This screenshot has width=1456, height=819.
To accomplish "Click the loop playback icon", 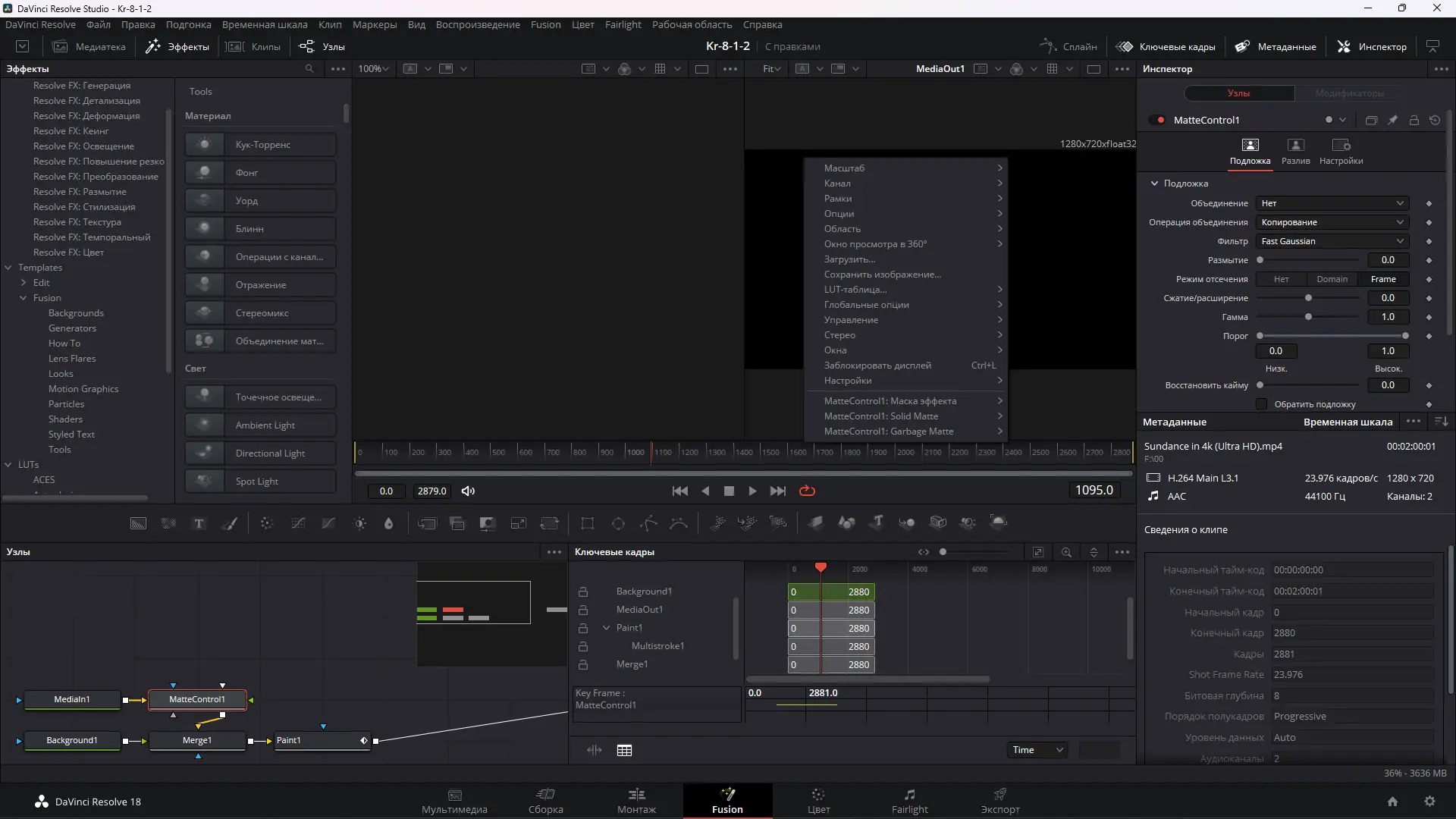I will coord(807,491).
